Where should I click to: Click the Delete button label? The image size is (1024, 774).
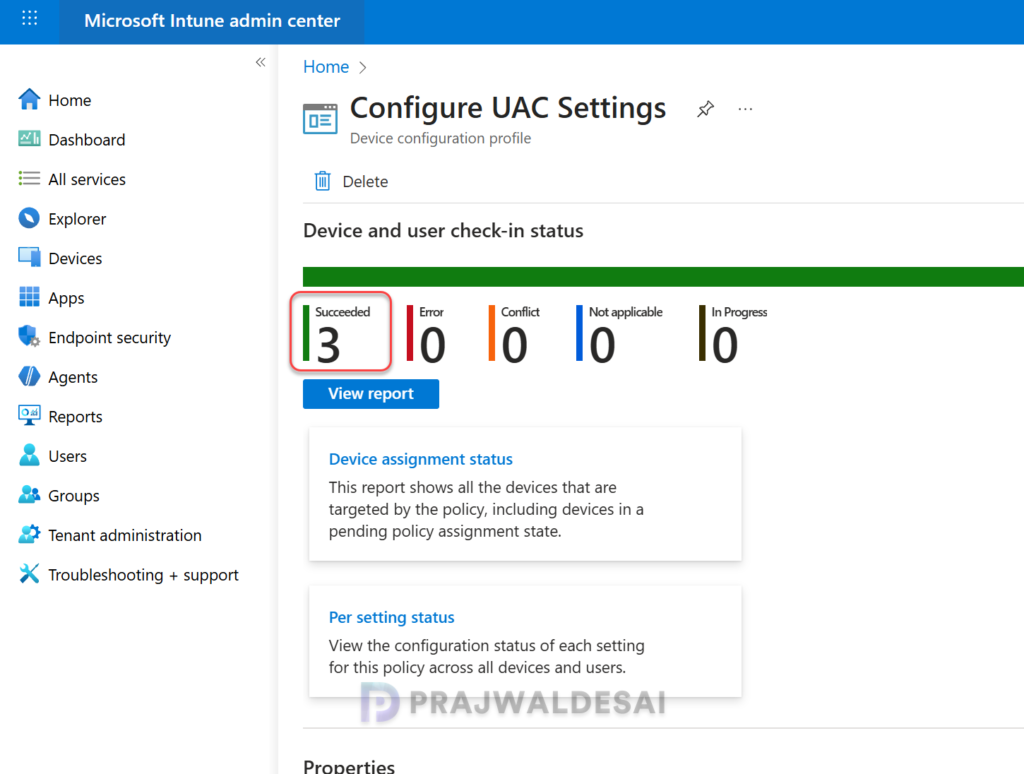pos(365,182)
